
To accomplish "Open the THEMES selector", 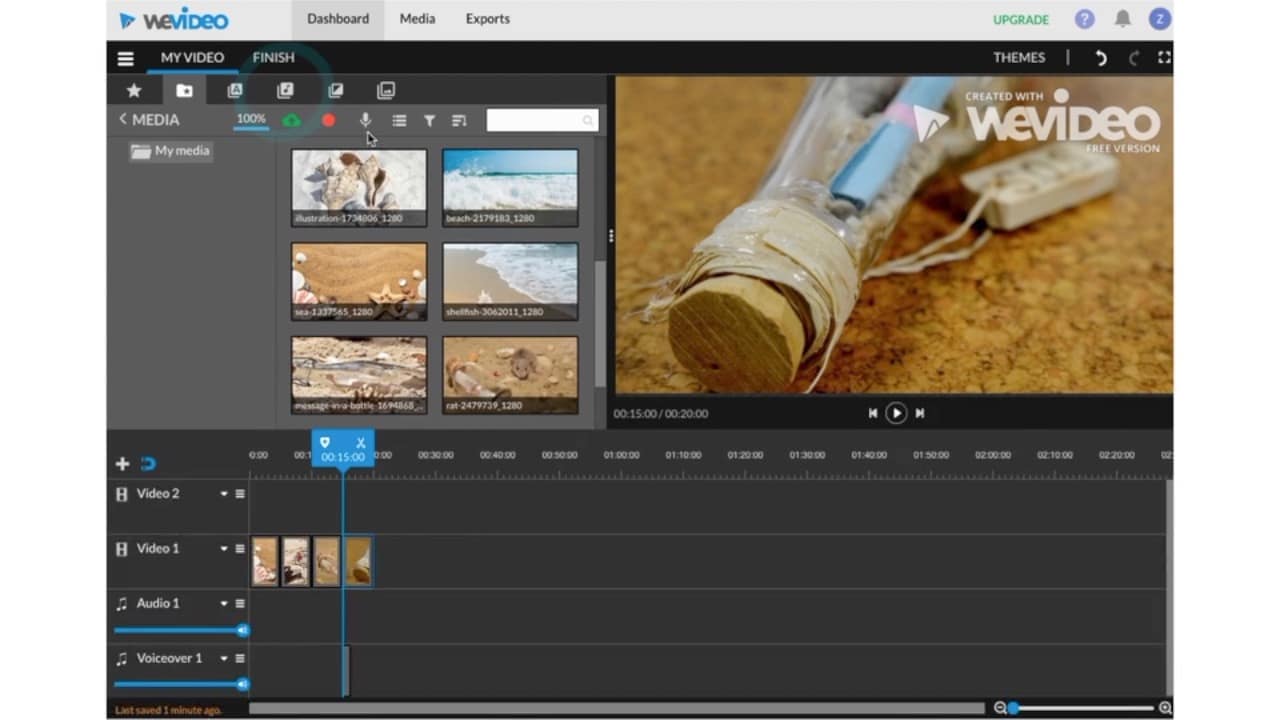I will (x=1018, y=57).
